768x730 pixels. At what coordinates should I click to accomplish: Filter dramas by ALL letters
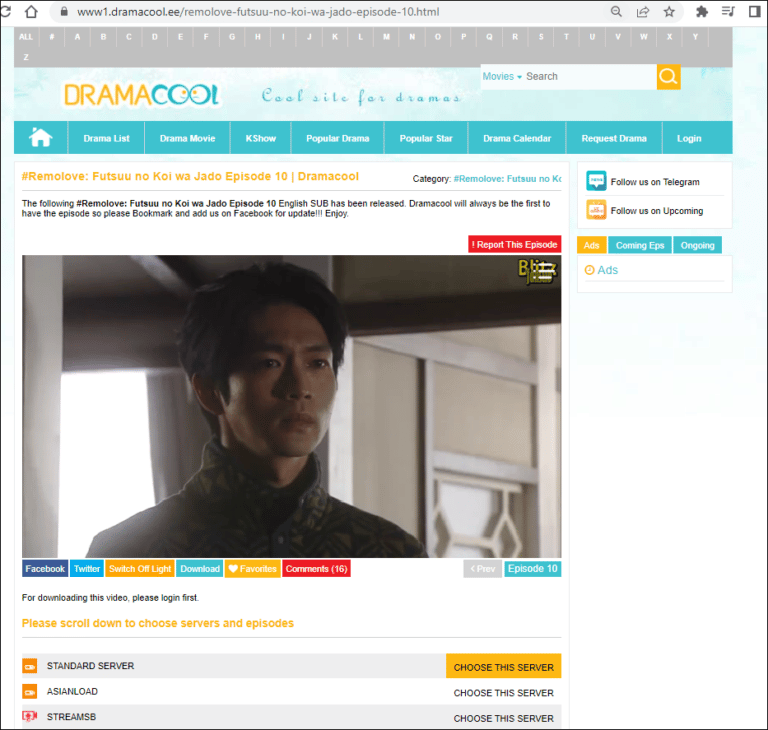pos(25,37)
